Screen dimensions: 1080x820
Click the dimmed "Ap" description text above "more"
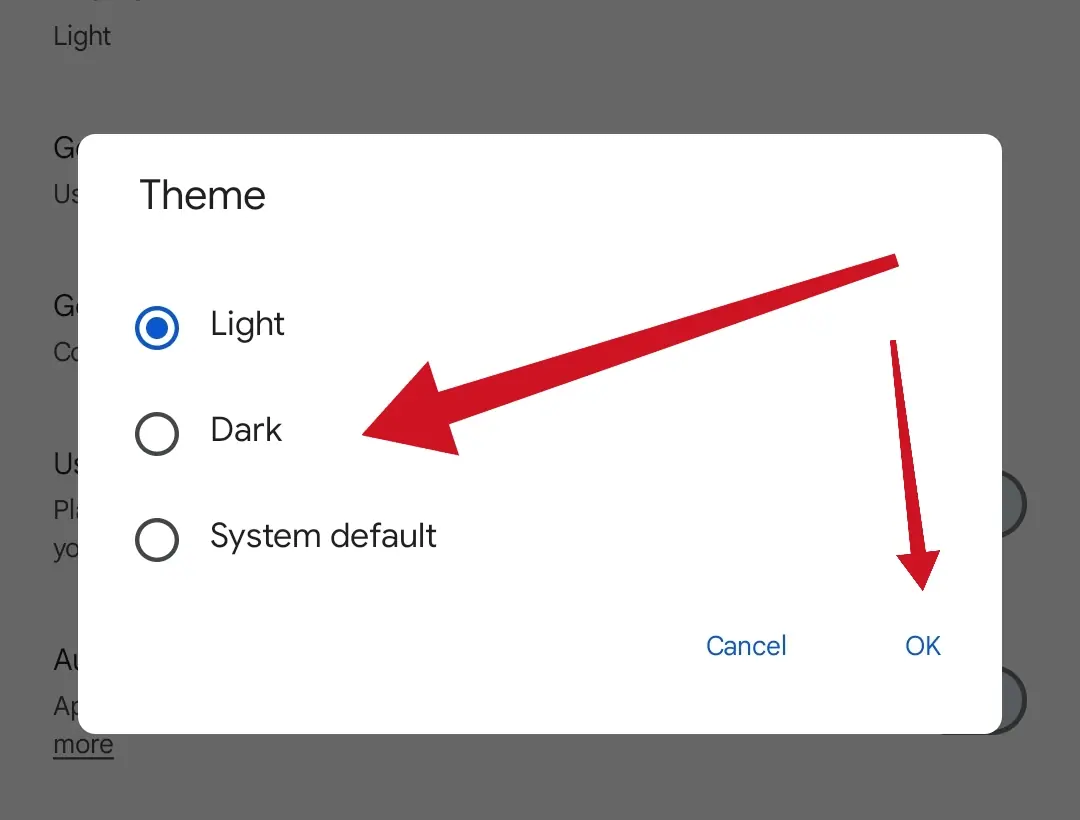pos(65,706)
